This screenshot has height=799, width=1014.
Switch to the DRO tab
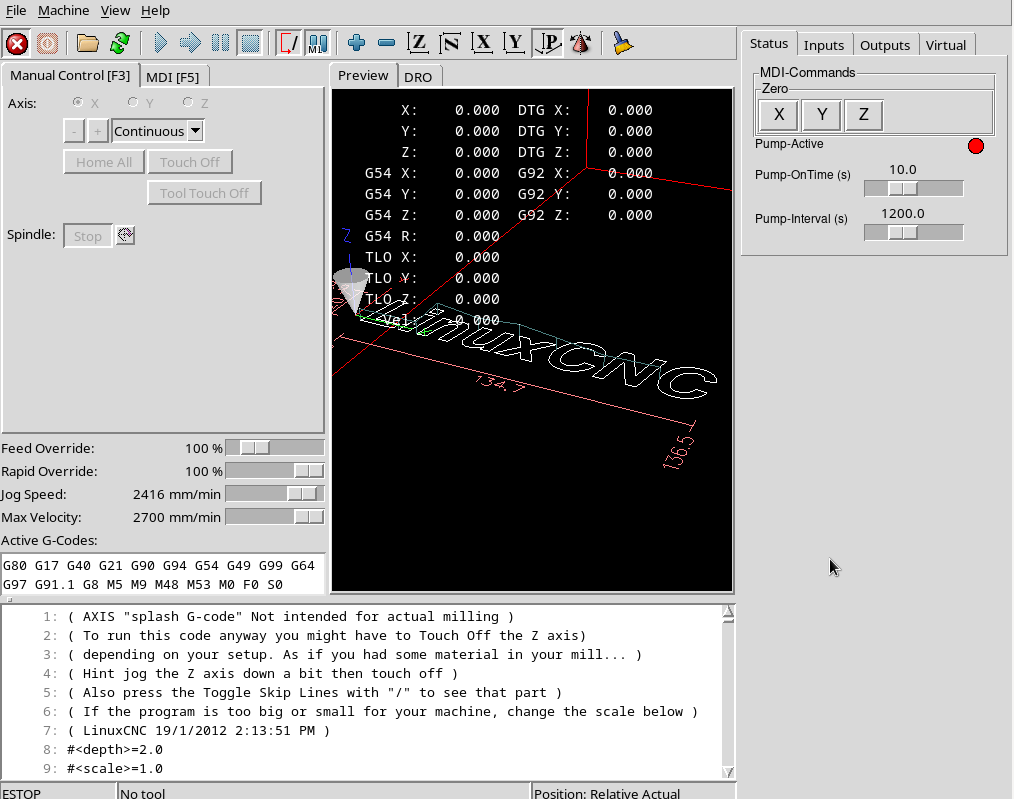point(418,77)
